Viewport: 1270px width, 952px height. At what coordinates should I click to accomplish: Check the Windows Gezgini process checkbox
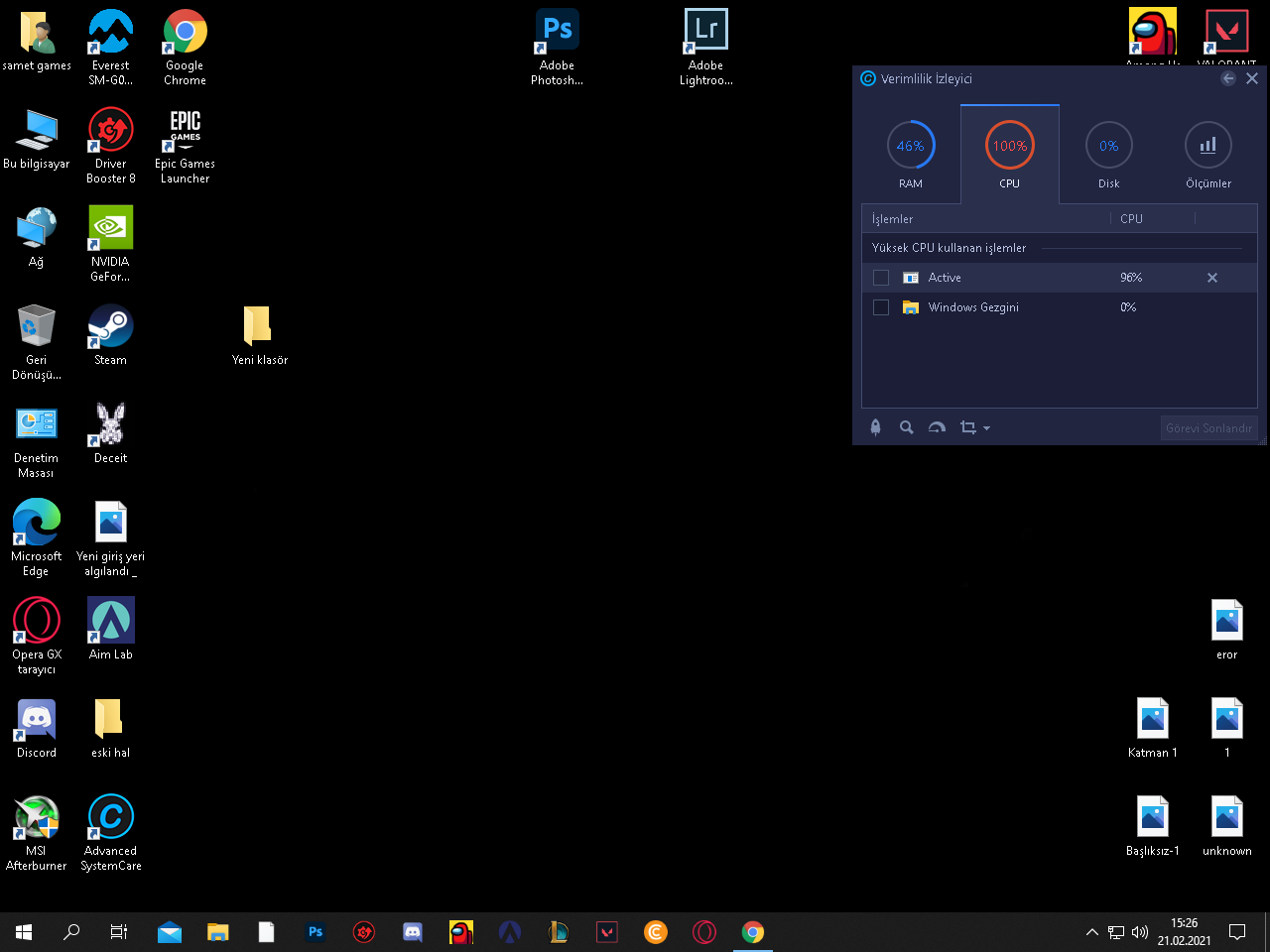point(881,307)
